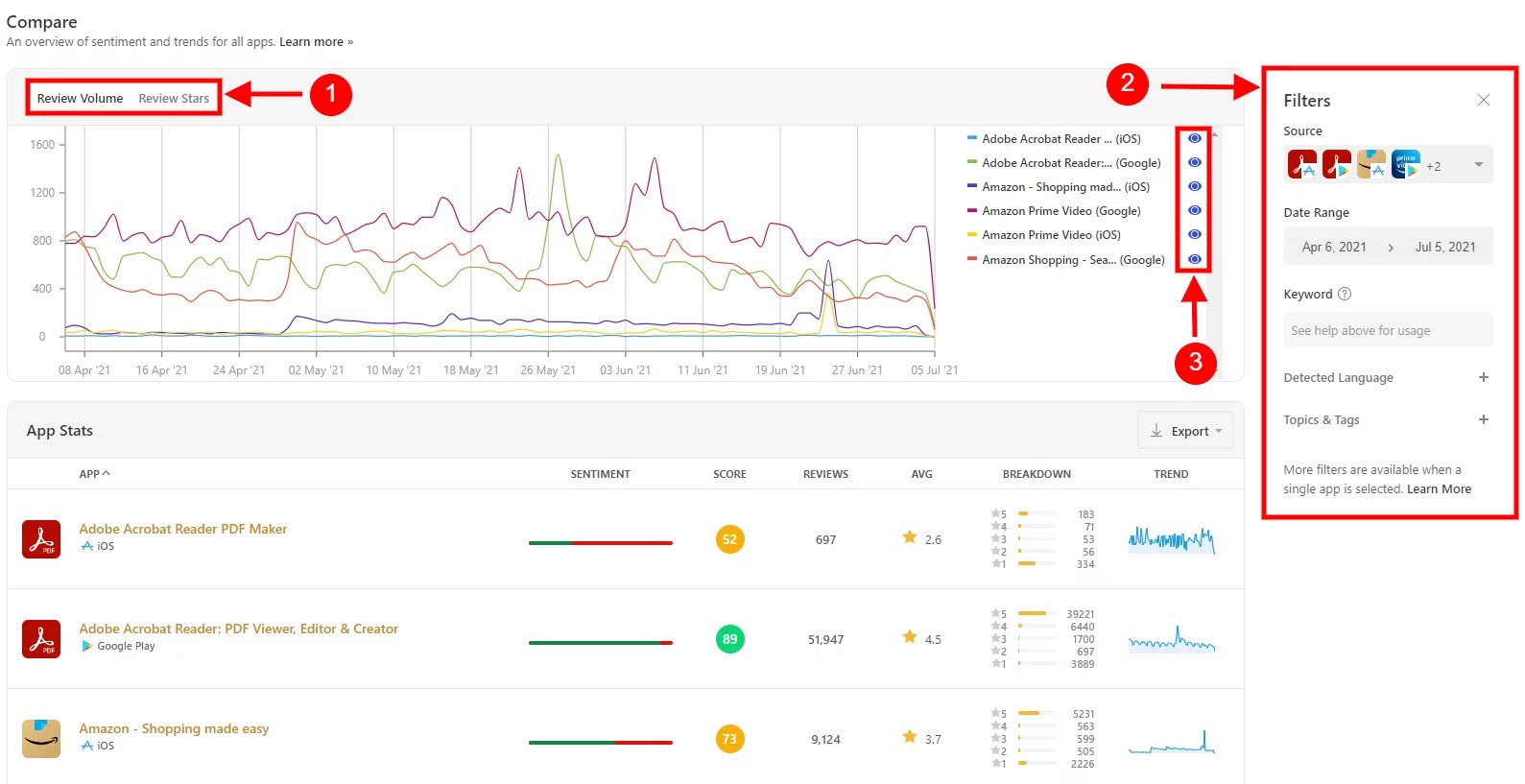Click the score 73 badge
Viewport: 1525px width, 784px height.
tap(729, 739)
